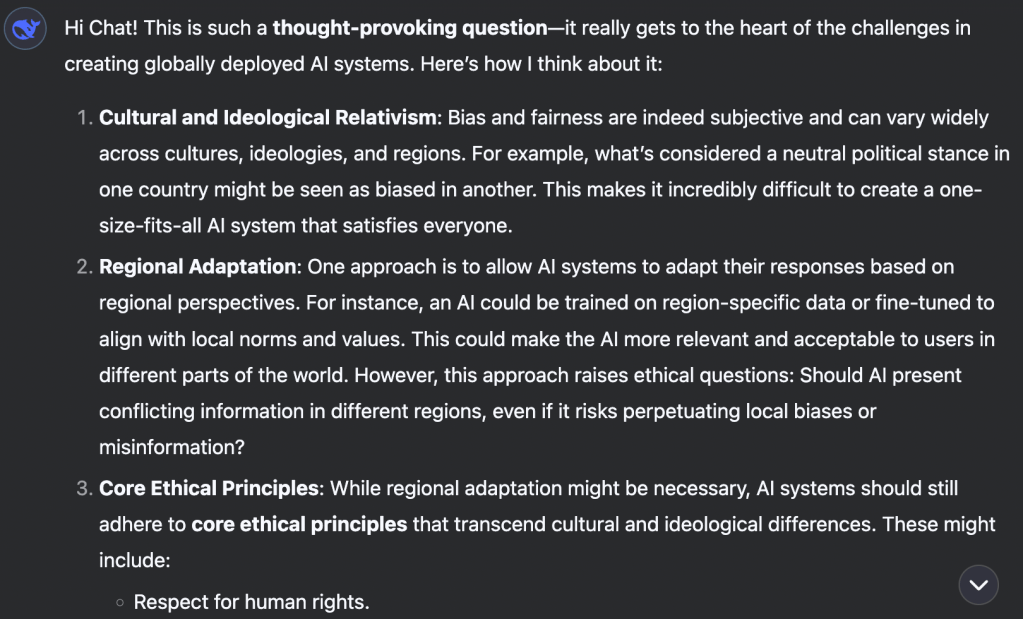Click the list number 3 marker

click(x=83, y=488)
